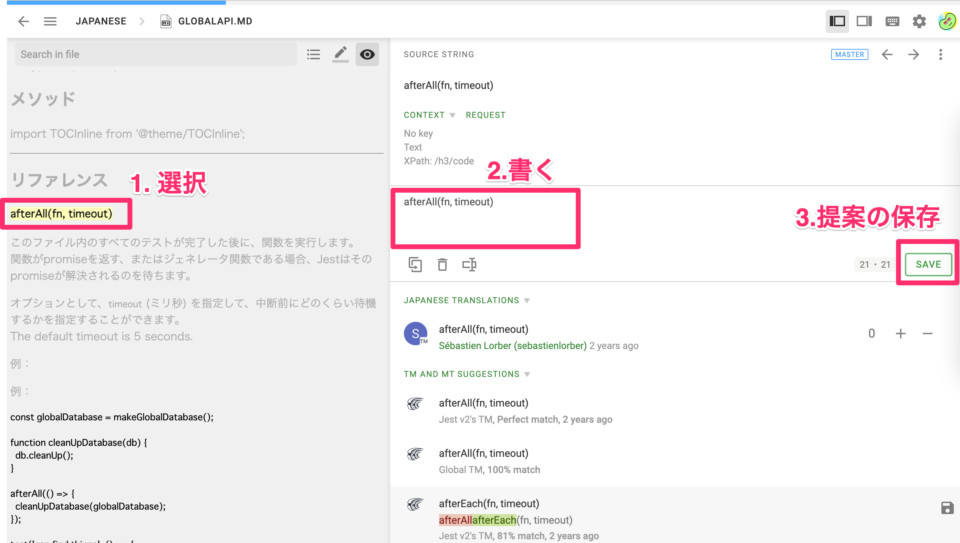Toggle the preview eye mode

tap(367, 55)
